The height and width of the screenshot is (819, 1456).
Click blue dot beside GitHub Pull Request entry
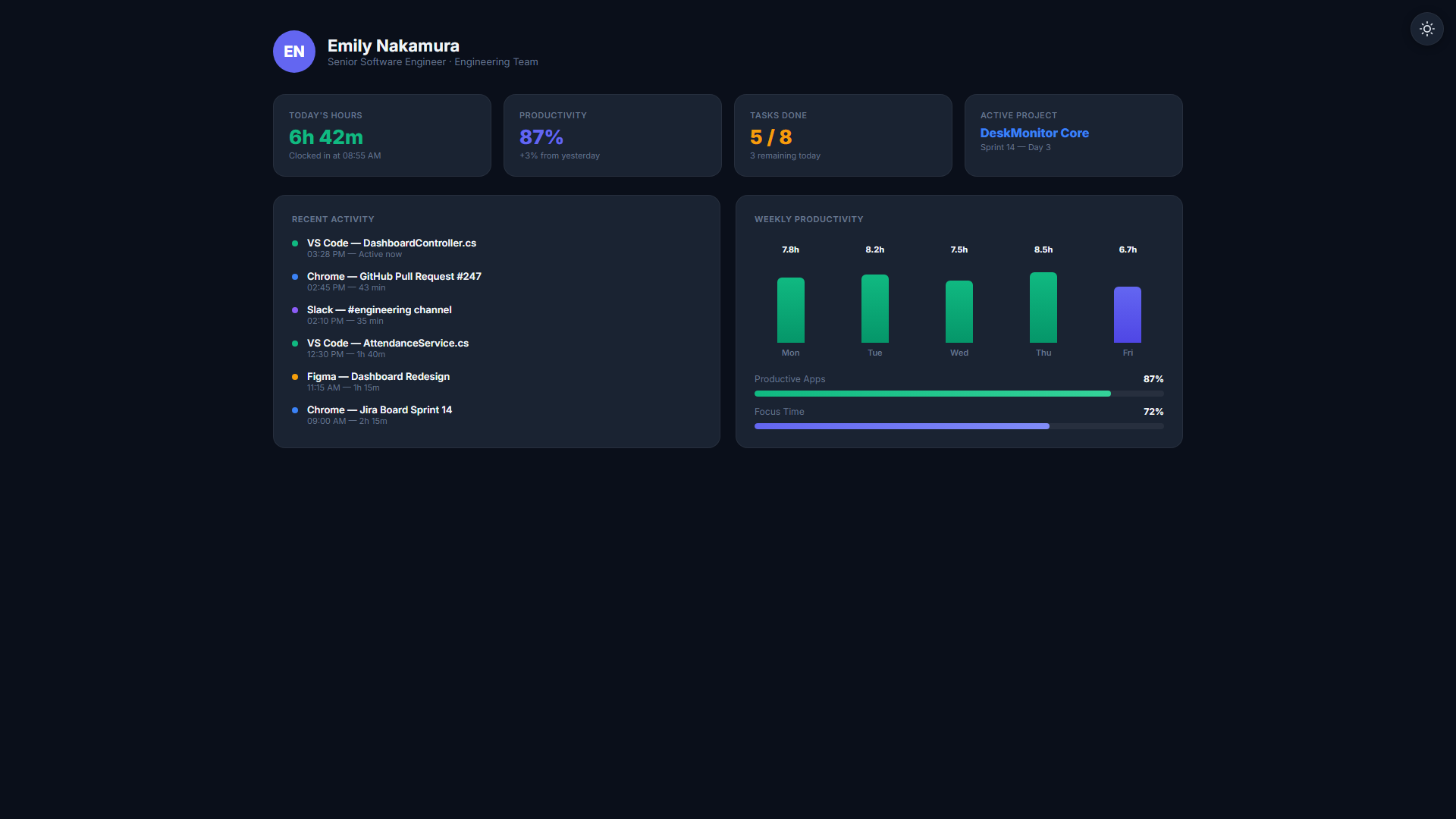coord(295,277)
